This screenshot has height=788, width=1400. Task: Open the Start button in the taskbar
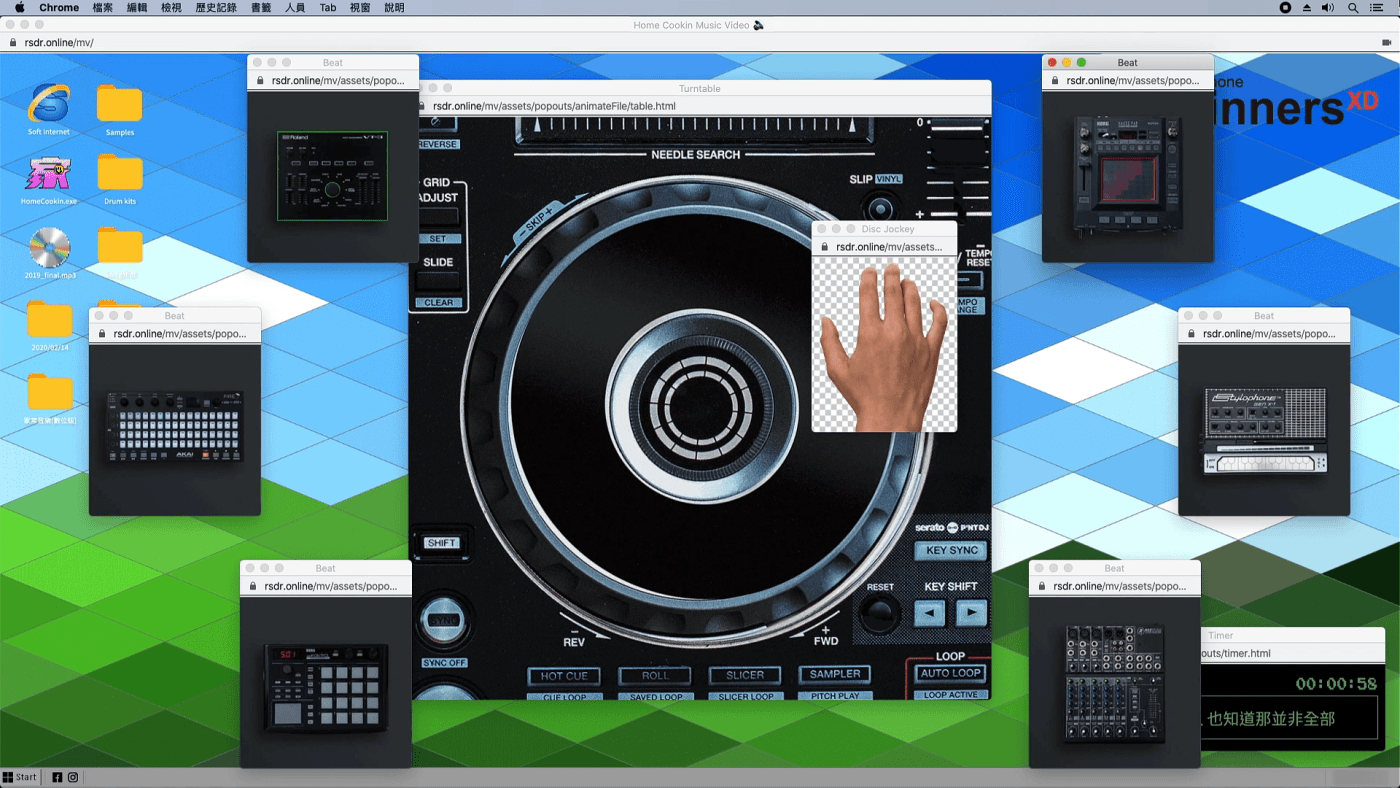(20, 777)
